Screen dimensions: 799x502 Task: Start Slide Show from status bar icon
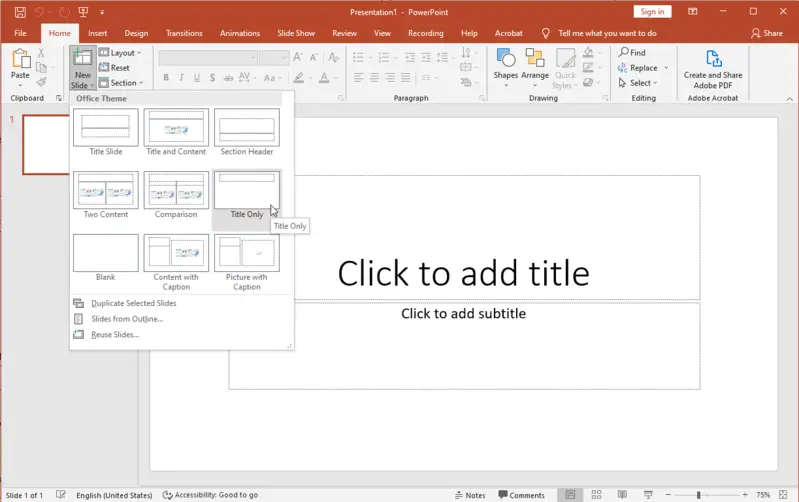648,494
